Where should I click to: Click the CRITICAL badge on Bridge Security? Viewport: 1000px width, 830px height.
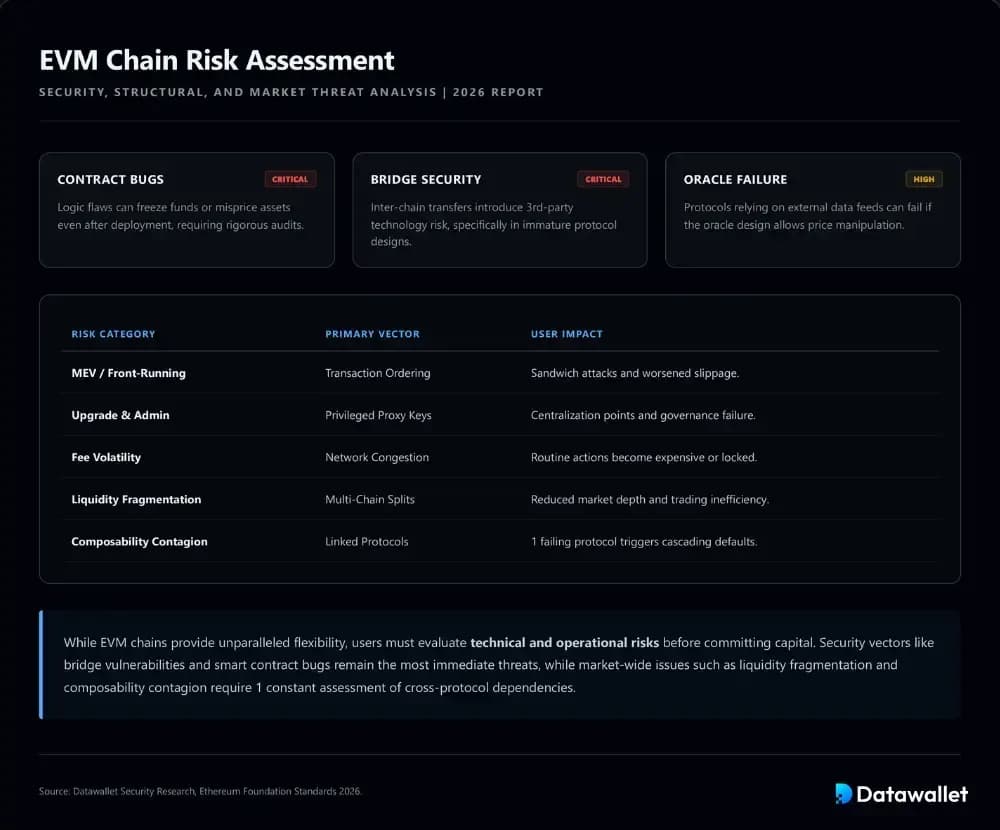[x=603, y=180]
